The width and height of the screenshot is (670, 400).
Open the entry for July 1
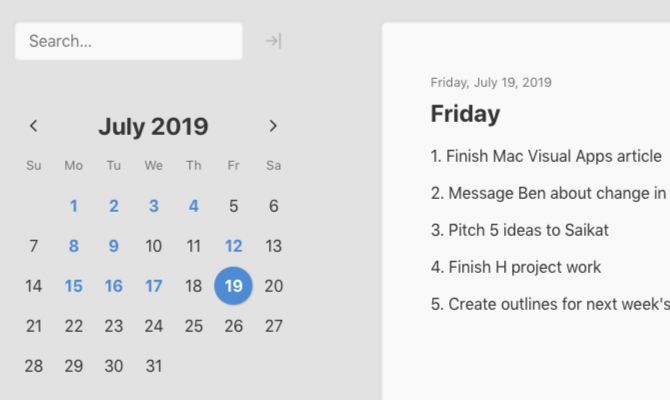point(74,206)
